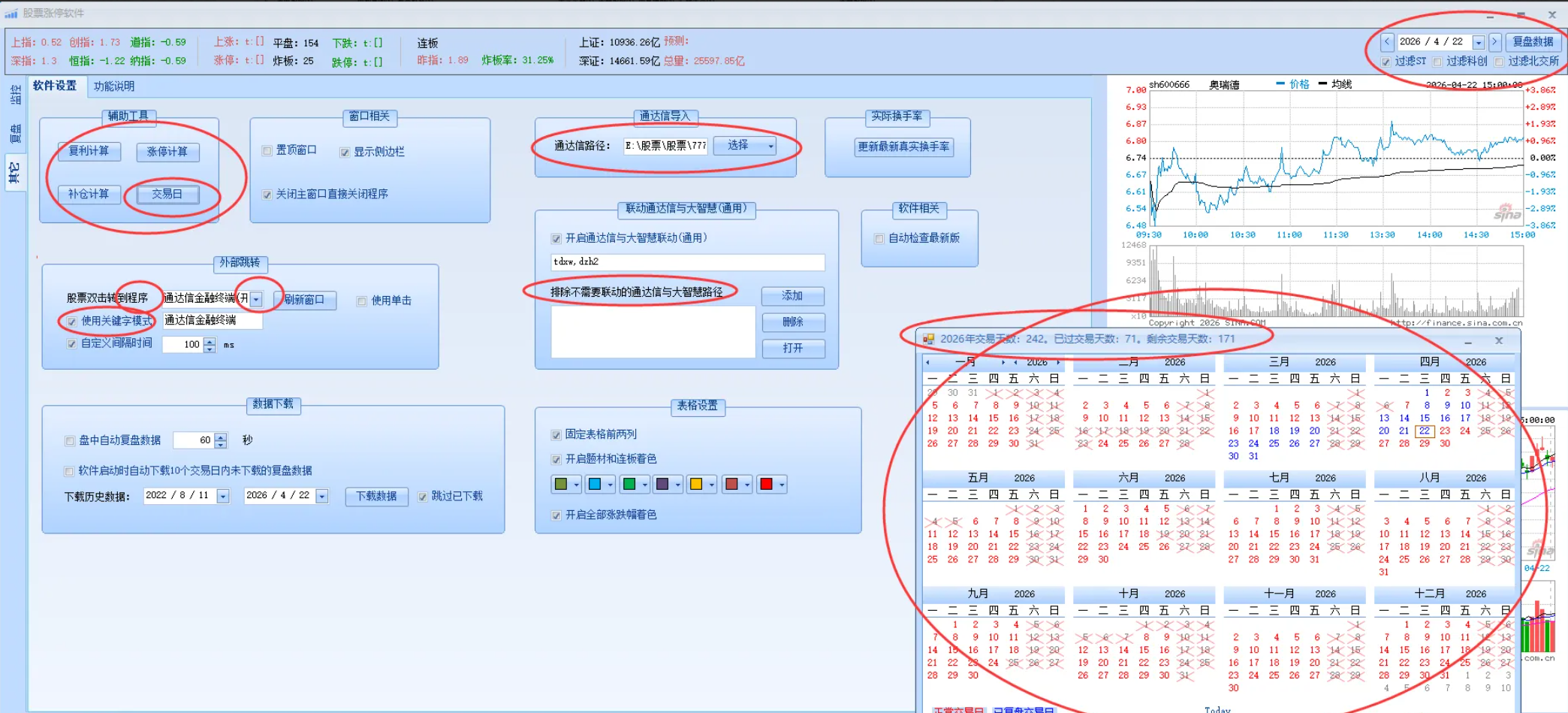Toggle the 过滤ST checkbox
The height and width of the screenshot is (713, 1568).
tap(1386, 62)
